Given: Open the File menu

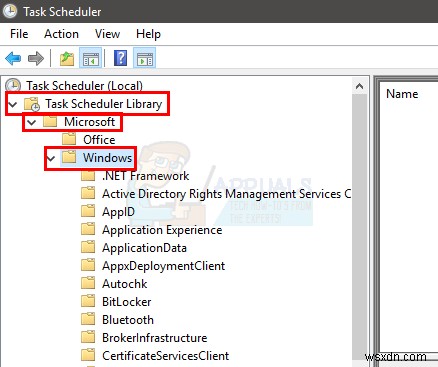Looking at the screenshot, I should pos(19,34).
